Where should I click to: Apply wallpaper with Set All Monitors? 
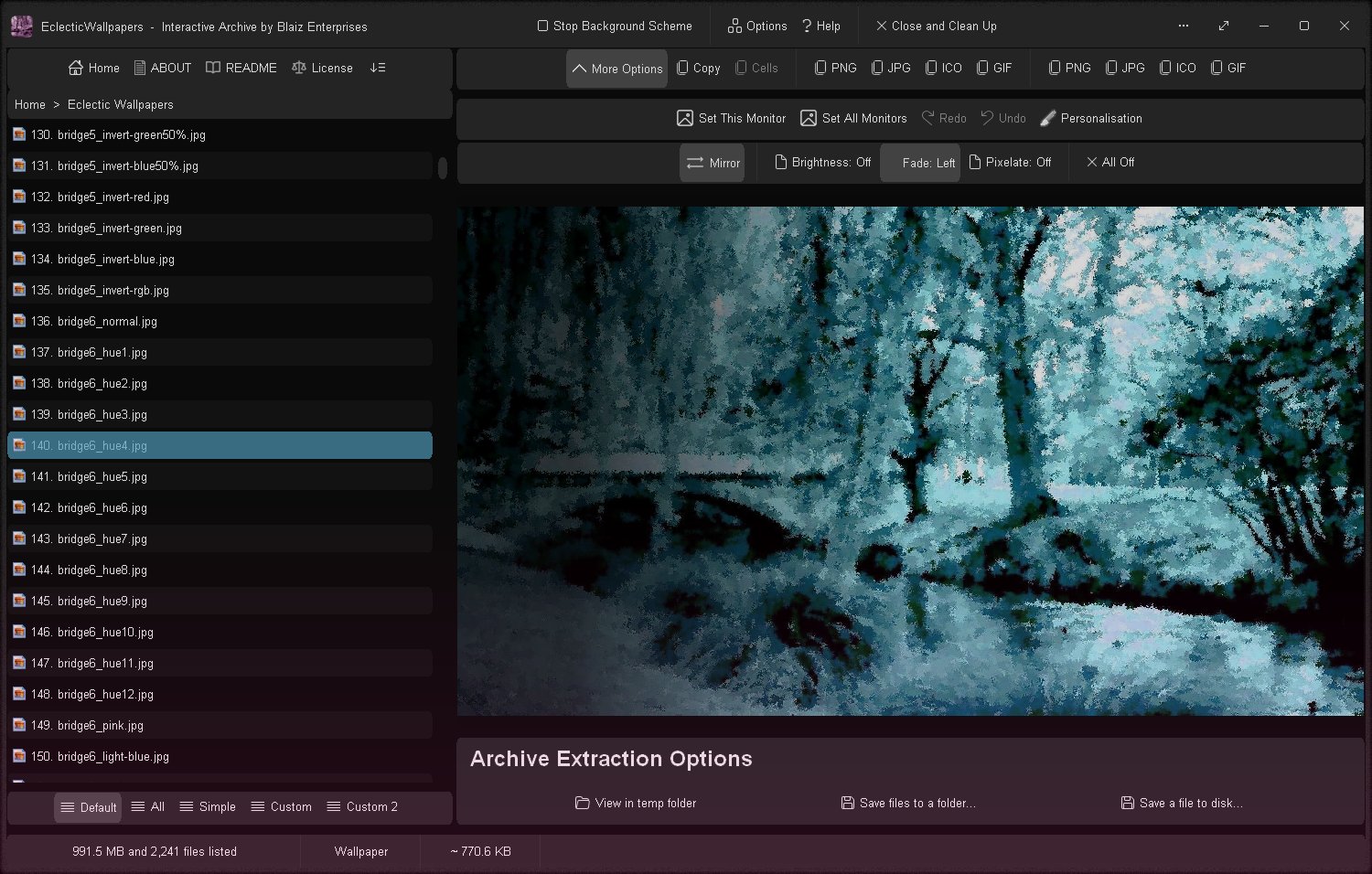pyautogui.click(x=853, y=118)
